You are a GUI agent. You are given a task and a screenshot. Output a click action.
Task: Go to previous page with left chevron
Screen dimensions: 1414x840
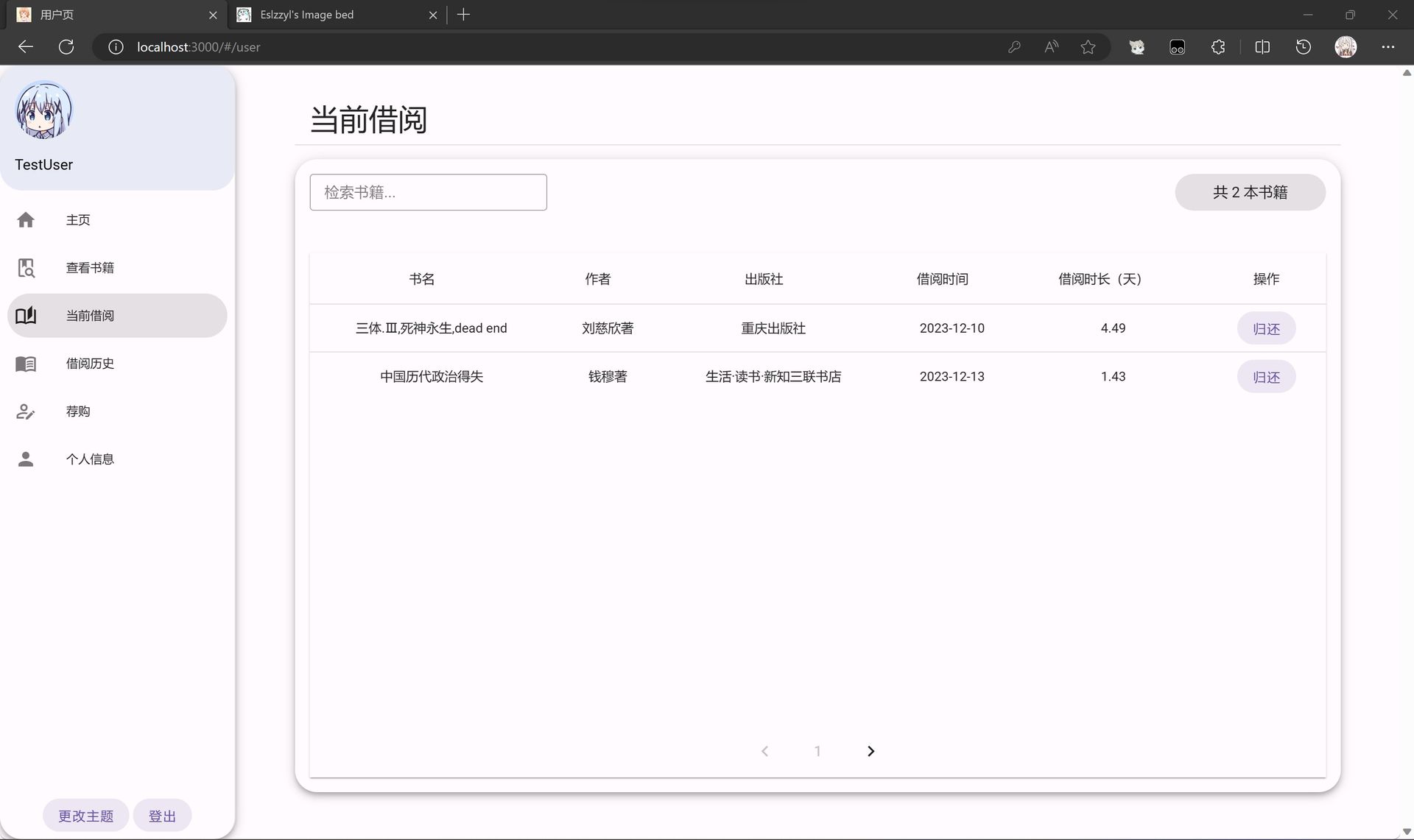pyautogui.click(x=764, y=751)
